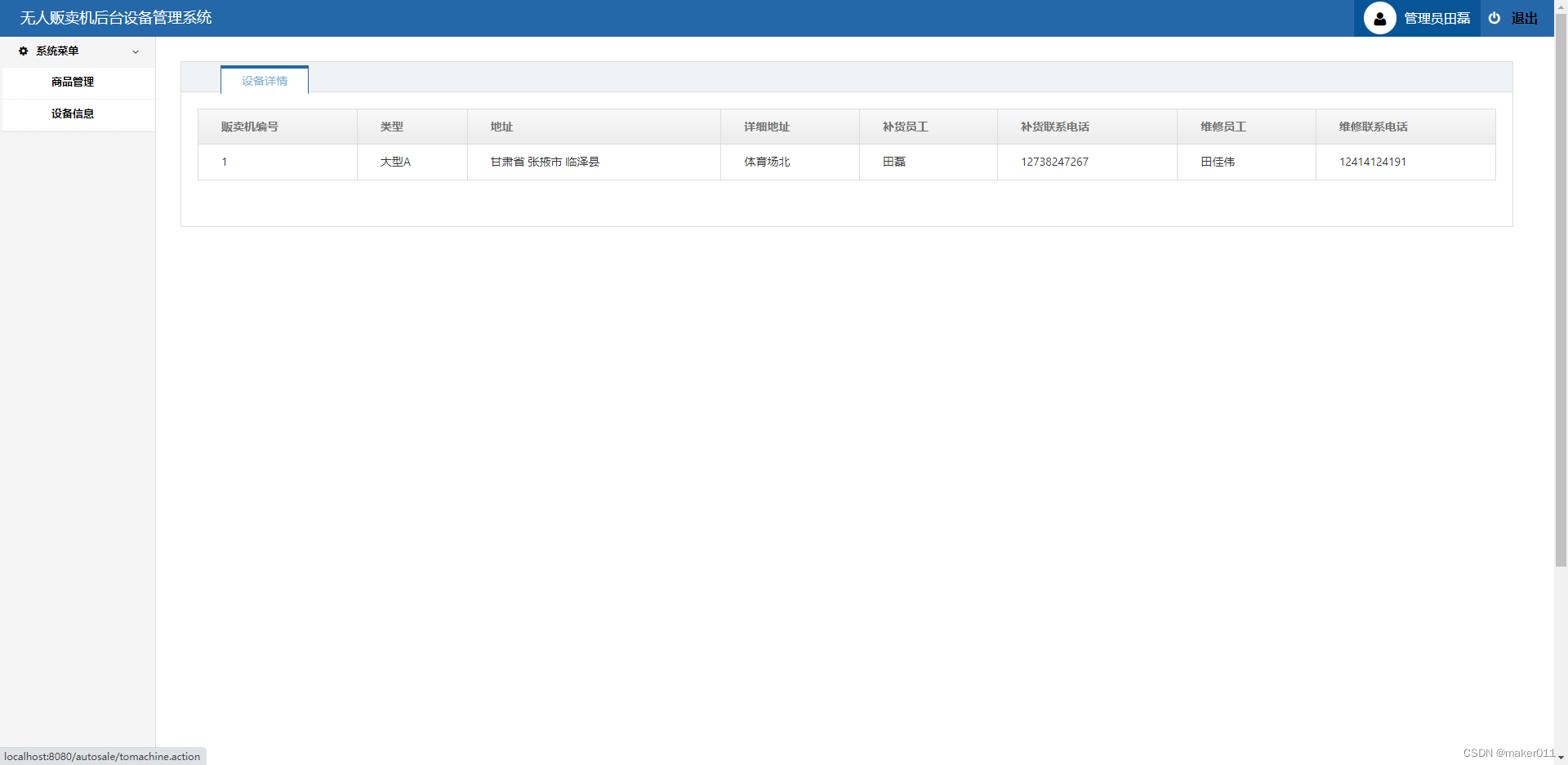Click the phone number 12414124191
Screen dimensions: 1568x765
tap(1373, 162)
